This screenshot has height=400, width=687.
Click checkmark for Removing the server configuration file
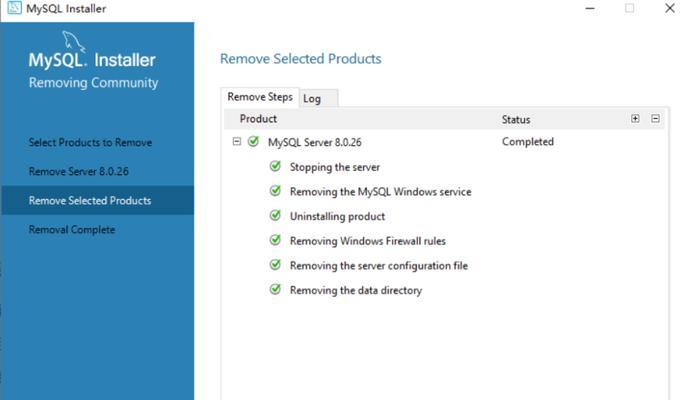[275, 265]
